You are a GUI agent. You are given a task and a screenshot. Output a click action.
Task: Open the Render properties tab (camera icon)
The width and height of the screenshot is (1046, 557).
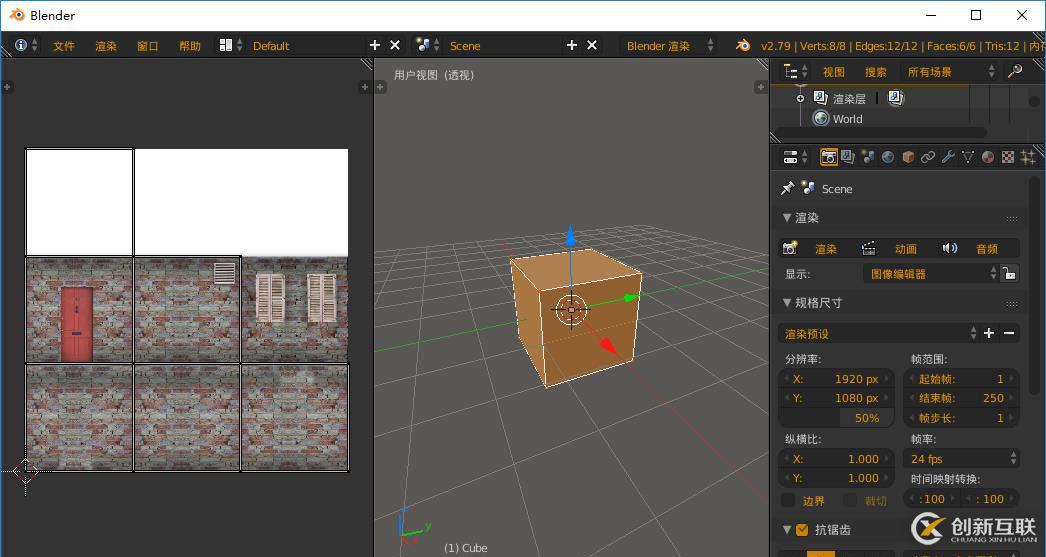pyautogui.click(x=828, y=157)
